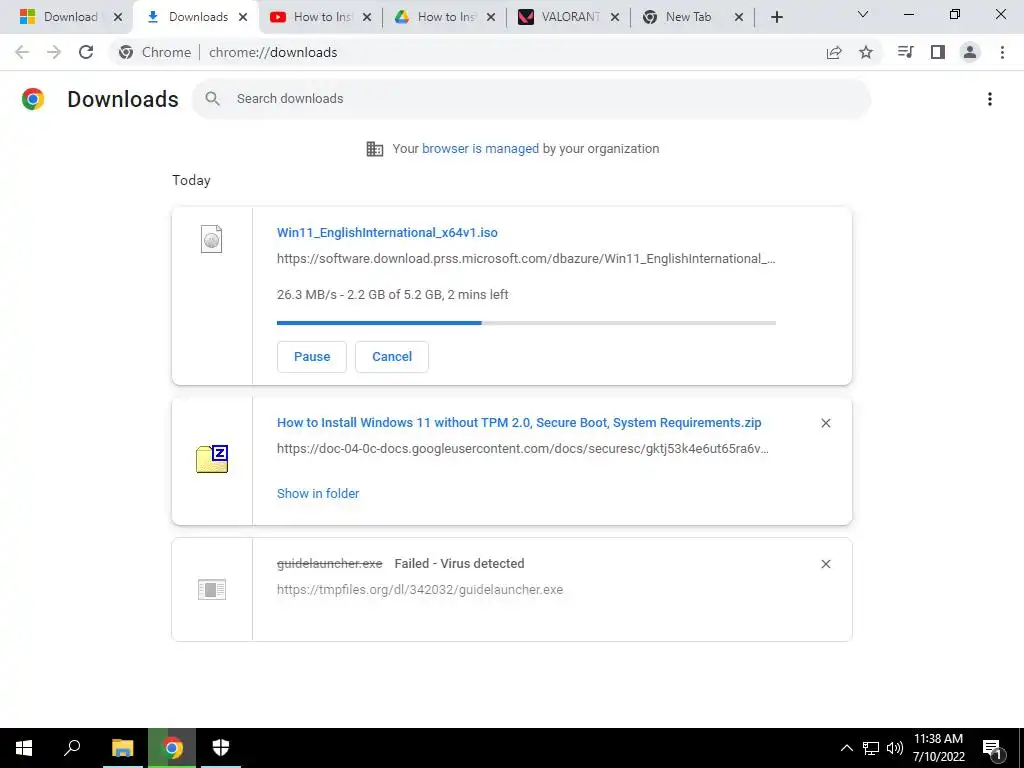Reload the downloads page
Screen dimensions: 1024x768
click(x=86, y=52)
